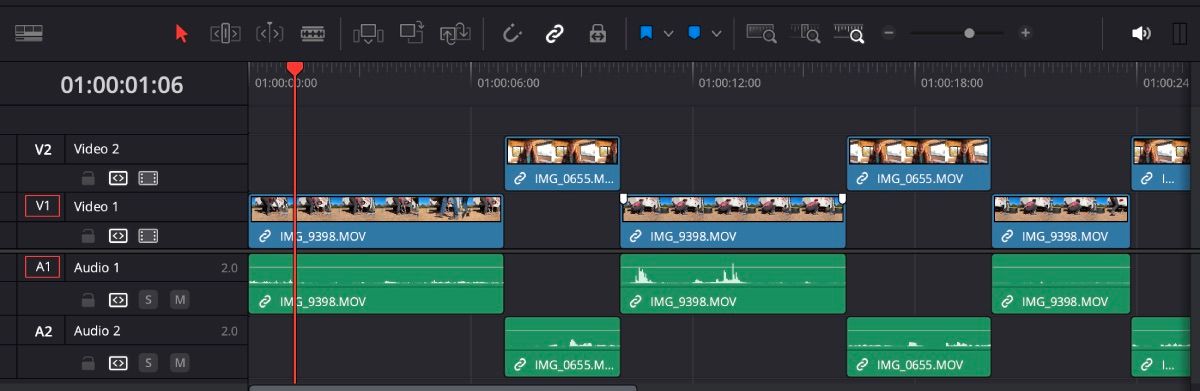Toggle Linked Selection chain icon
The image size is (1200, 391).
tap(554, 33)
